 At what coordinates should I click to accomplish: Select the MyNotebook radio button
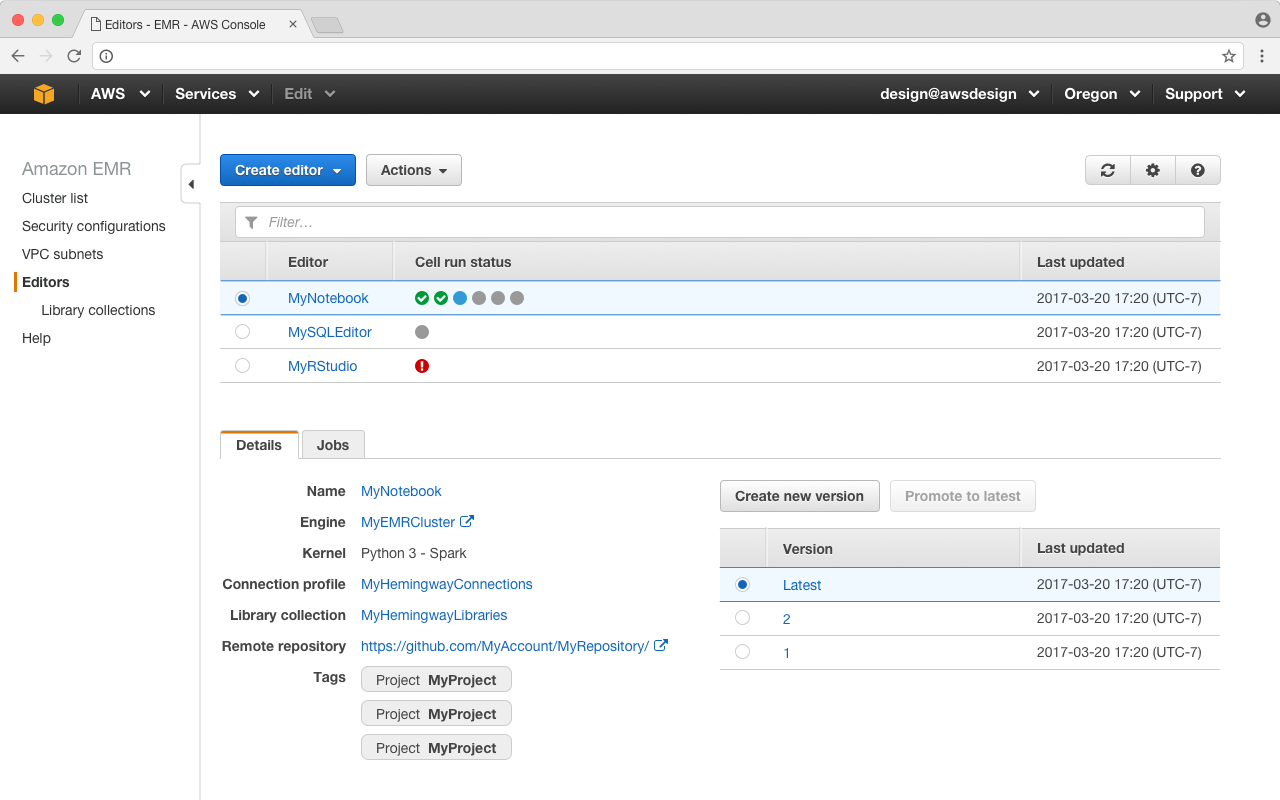point(242,298)
